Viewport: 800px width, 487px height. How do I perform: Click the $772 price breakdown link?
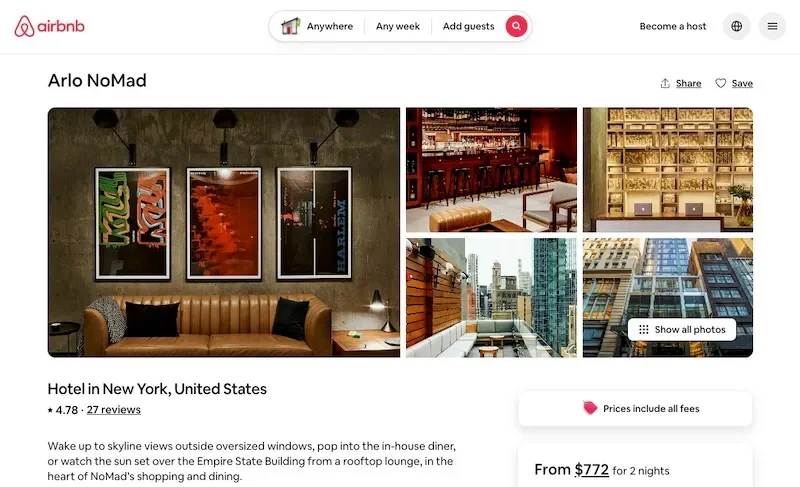[x=591, y=469]
